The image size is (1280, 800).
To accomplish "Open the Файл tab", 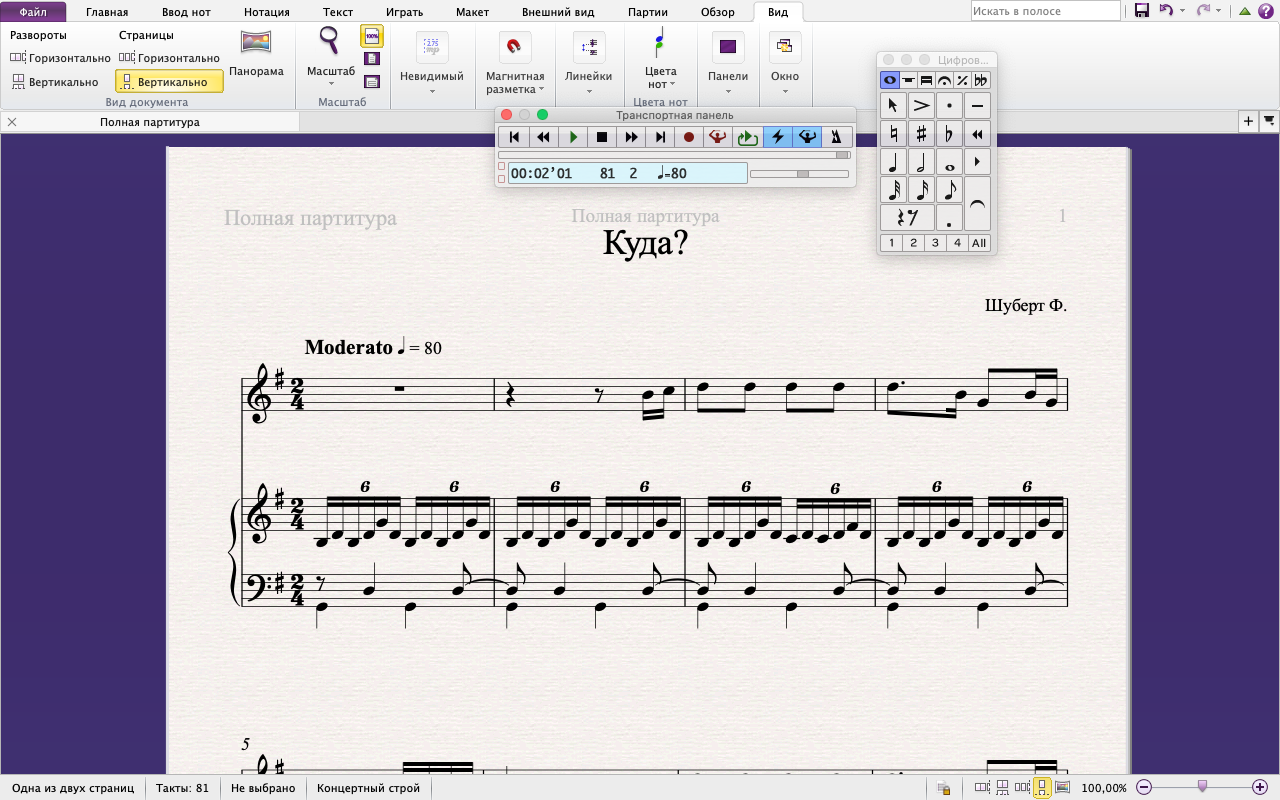I will (33, 12).
